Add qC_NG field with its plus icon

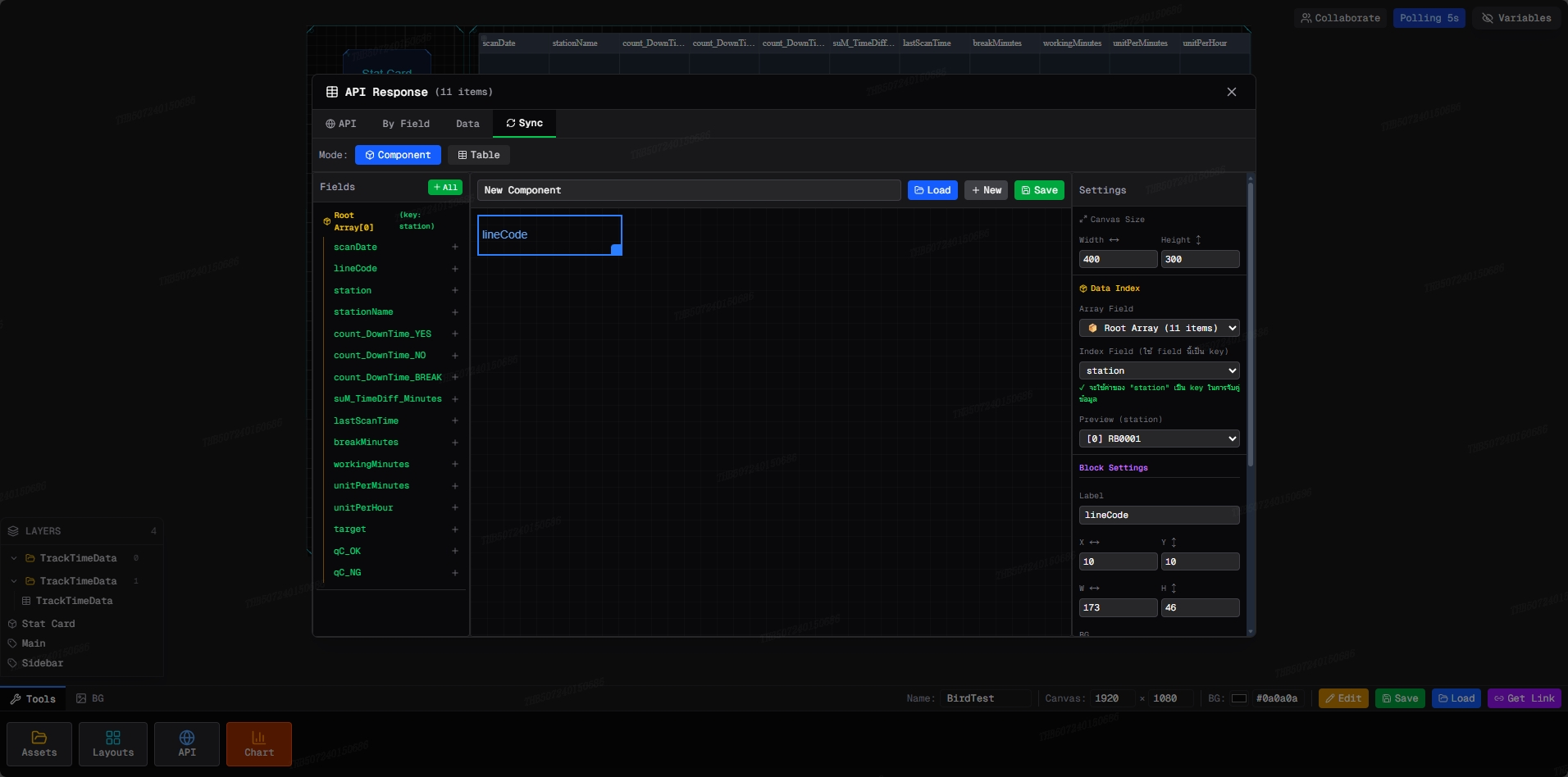(455, 573)
